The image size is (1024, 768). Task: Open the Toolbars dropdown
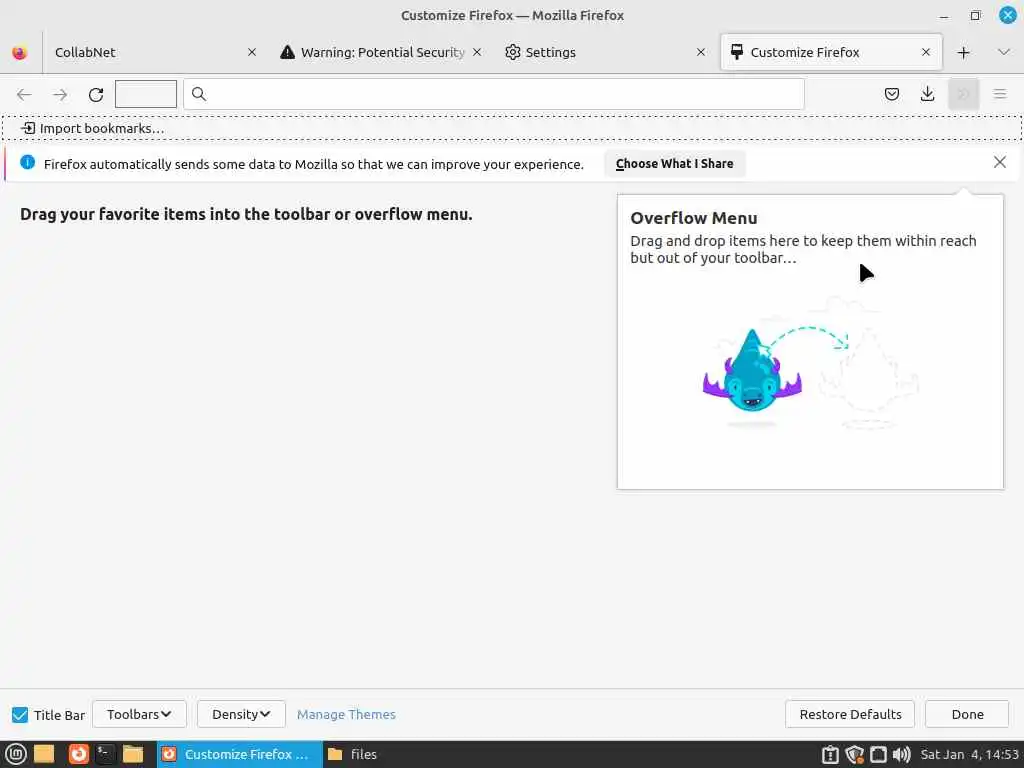[x=139, y=714]
